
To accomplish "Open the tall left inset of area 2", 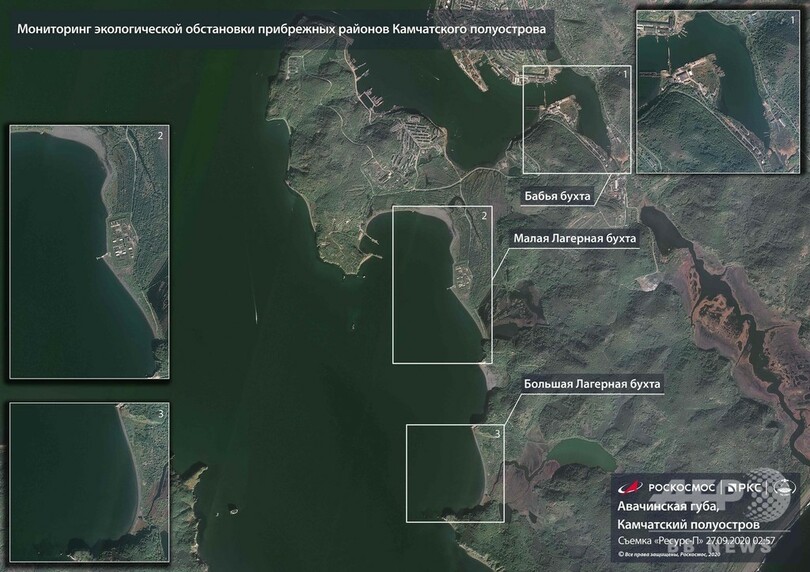I will 88,252.
